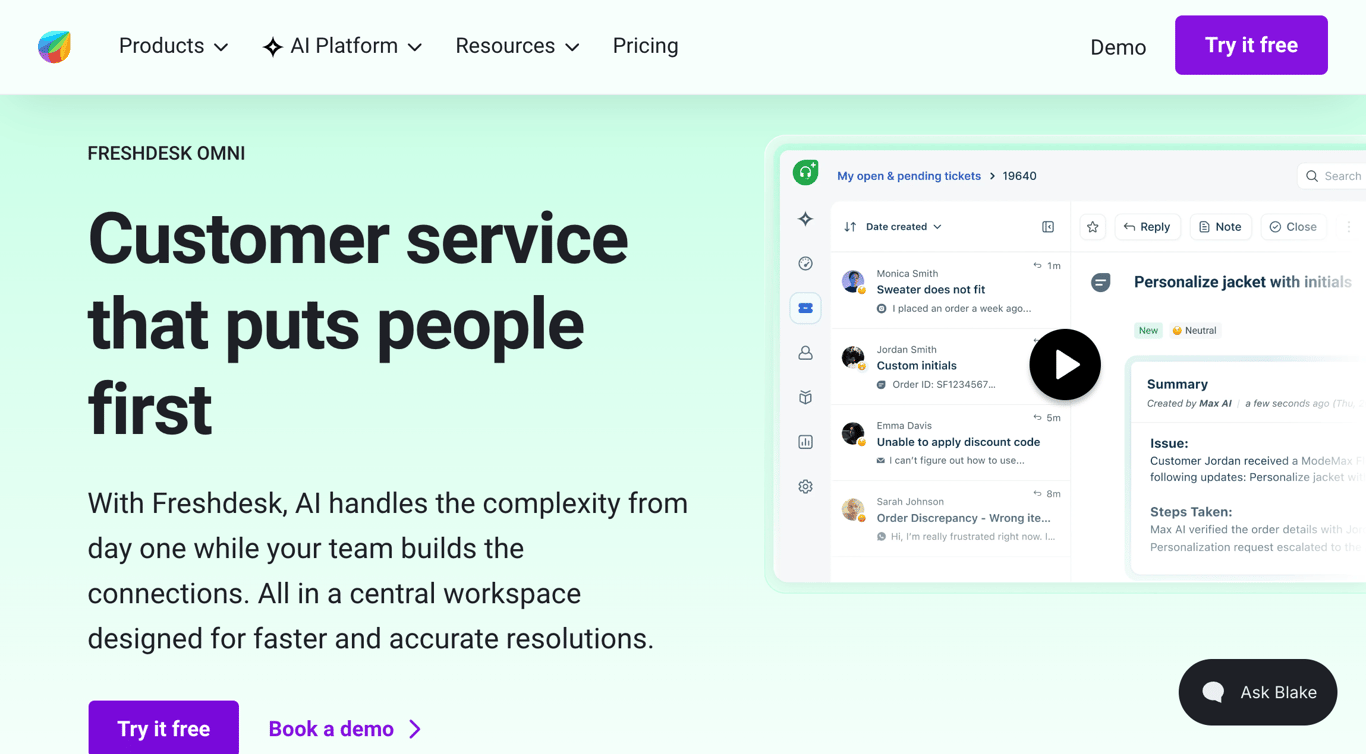The image size is (1366, 754).
Task: Click the Neutral sentiment tag
Action: pyautogui.click(x=1194, y=330)
